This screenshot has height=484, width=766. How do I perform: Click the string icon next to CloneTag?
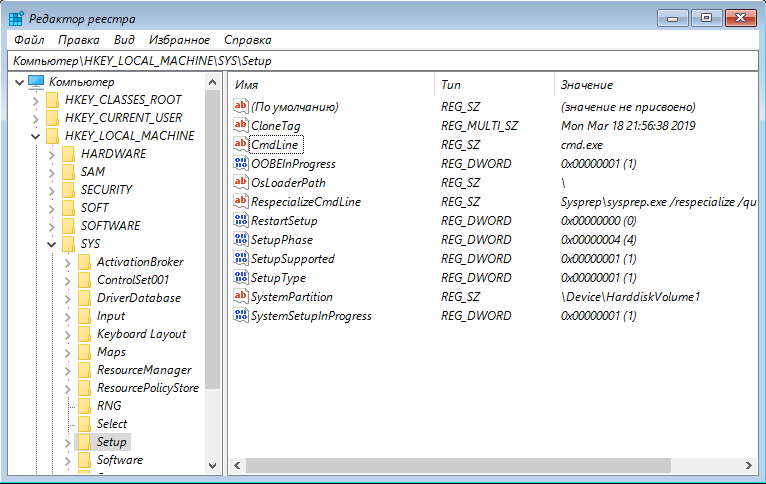(x=240, y=125)
